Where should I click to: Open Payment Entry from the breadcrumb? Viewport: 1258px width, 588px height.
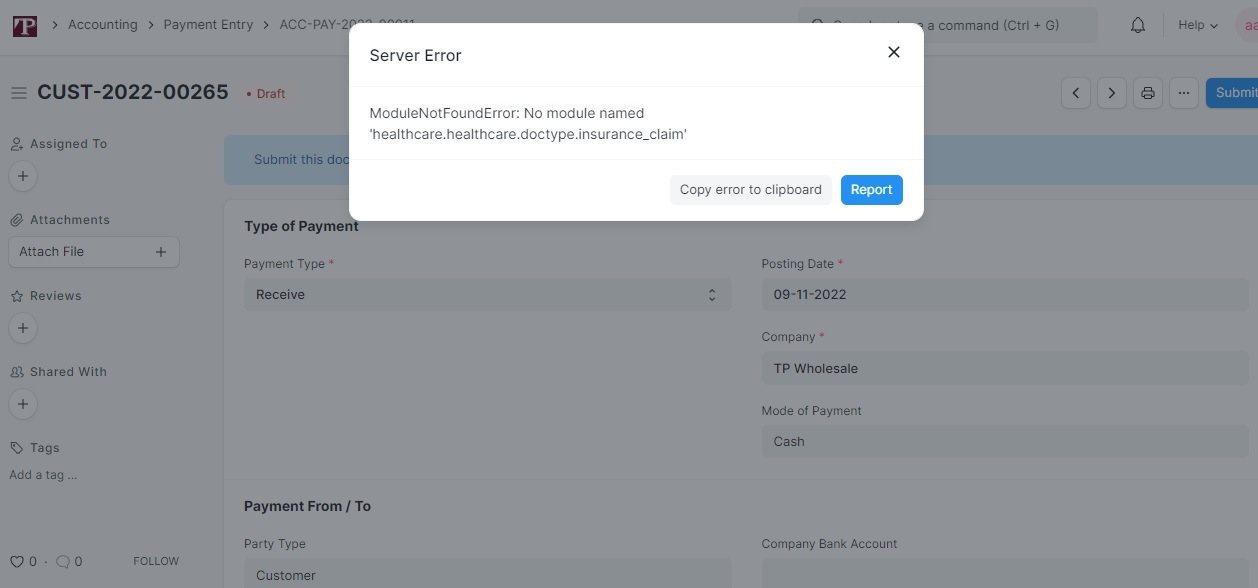coord(208,24)
